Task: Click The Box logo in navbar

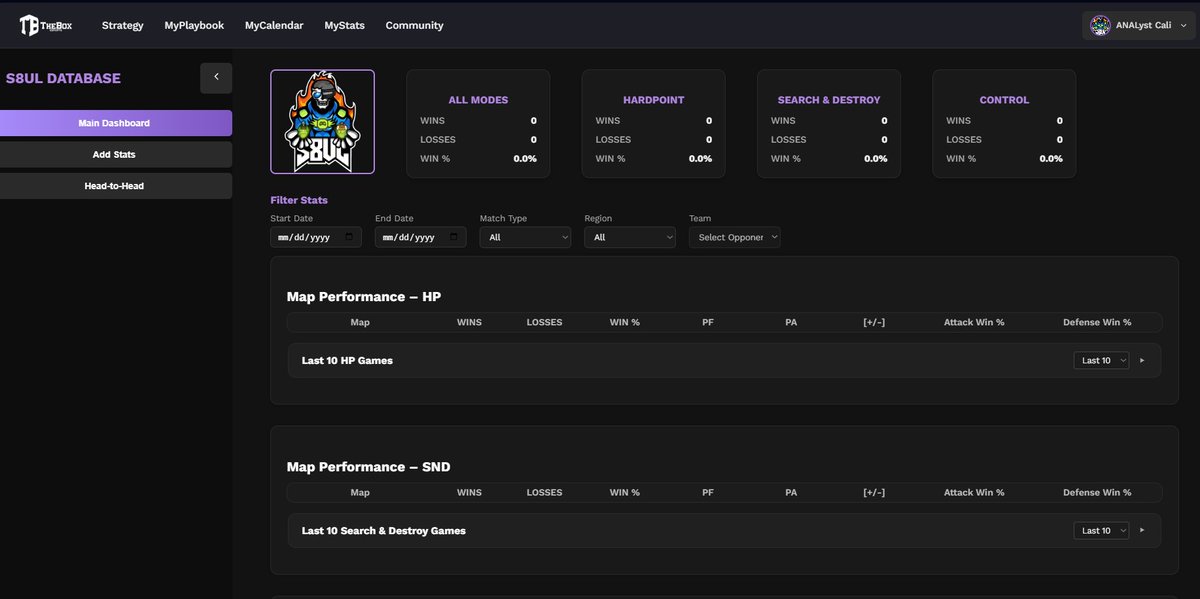Action: tap(45, 25)
